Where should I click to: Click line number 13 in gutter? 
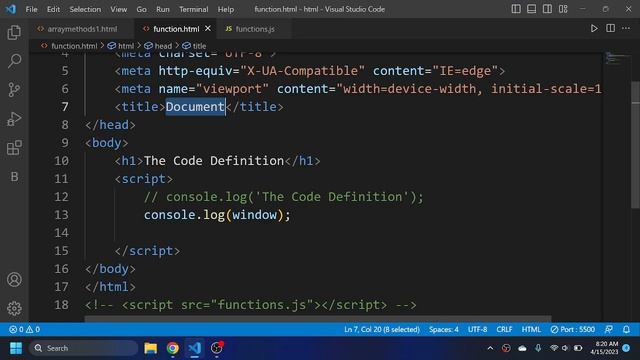61,215
